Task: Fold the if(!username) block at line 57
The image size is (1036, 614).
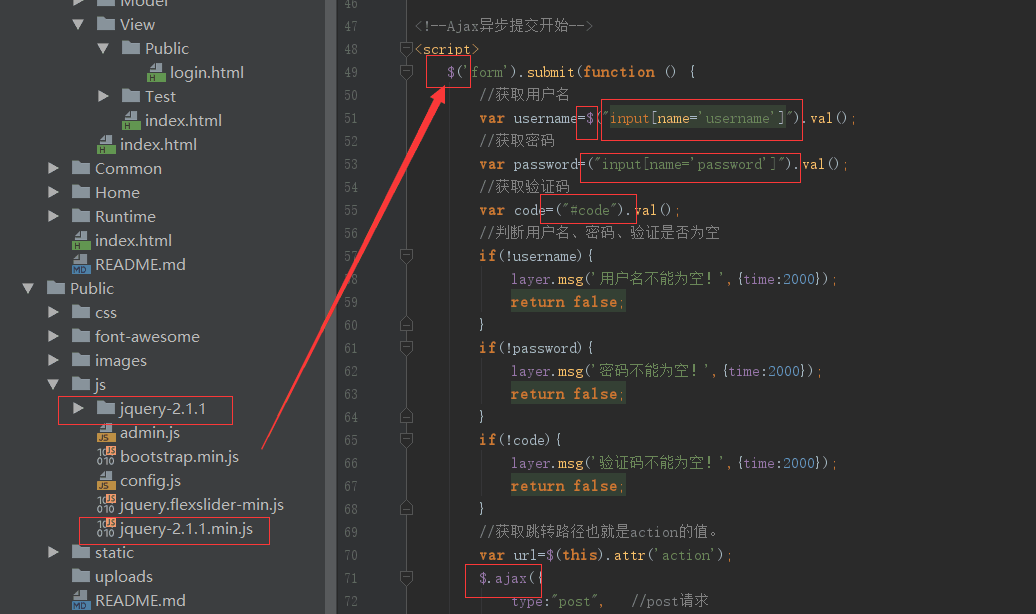Action: (x=406, y=256)
